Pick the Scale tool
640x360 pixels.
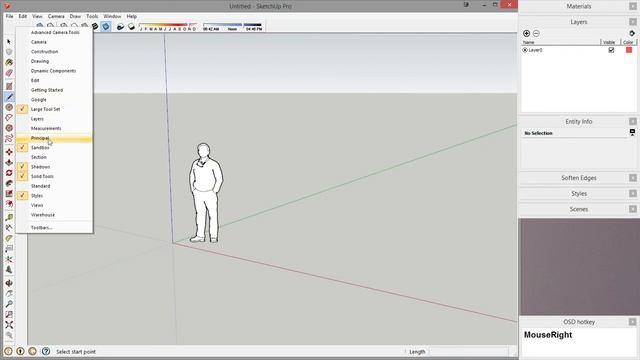point(9,193)
